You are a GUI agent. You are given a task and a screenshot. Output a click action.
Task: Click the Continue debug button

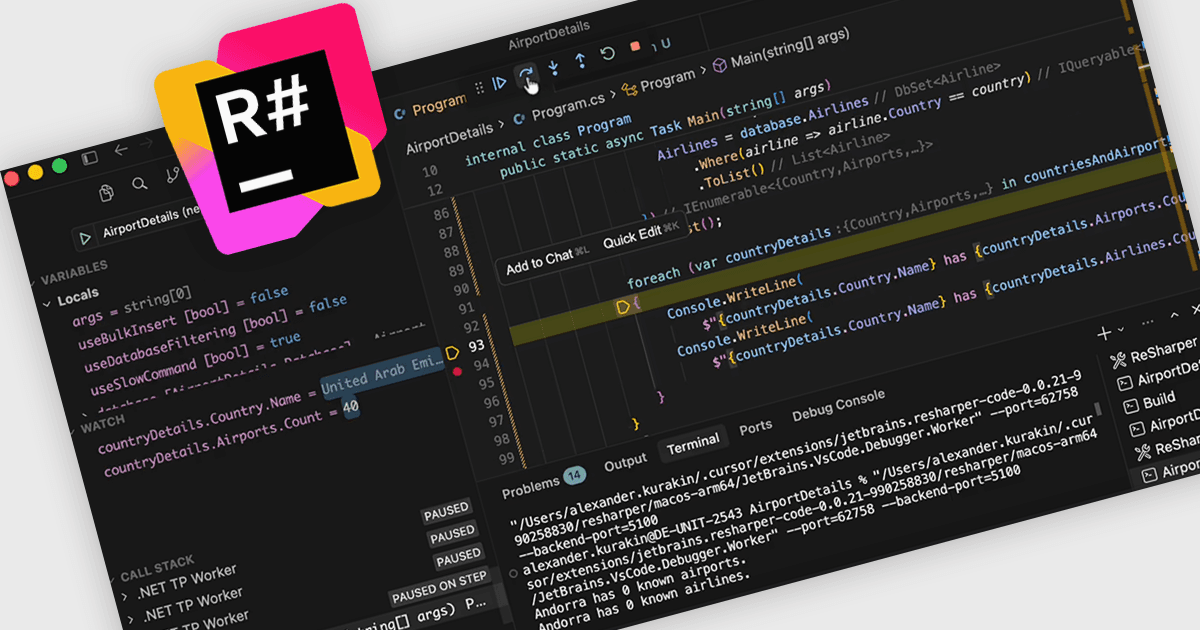click(x=499, y=82)
